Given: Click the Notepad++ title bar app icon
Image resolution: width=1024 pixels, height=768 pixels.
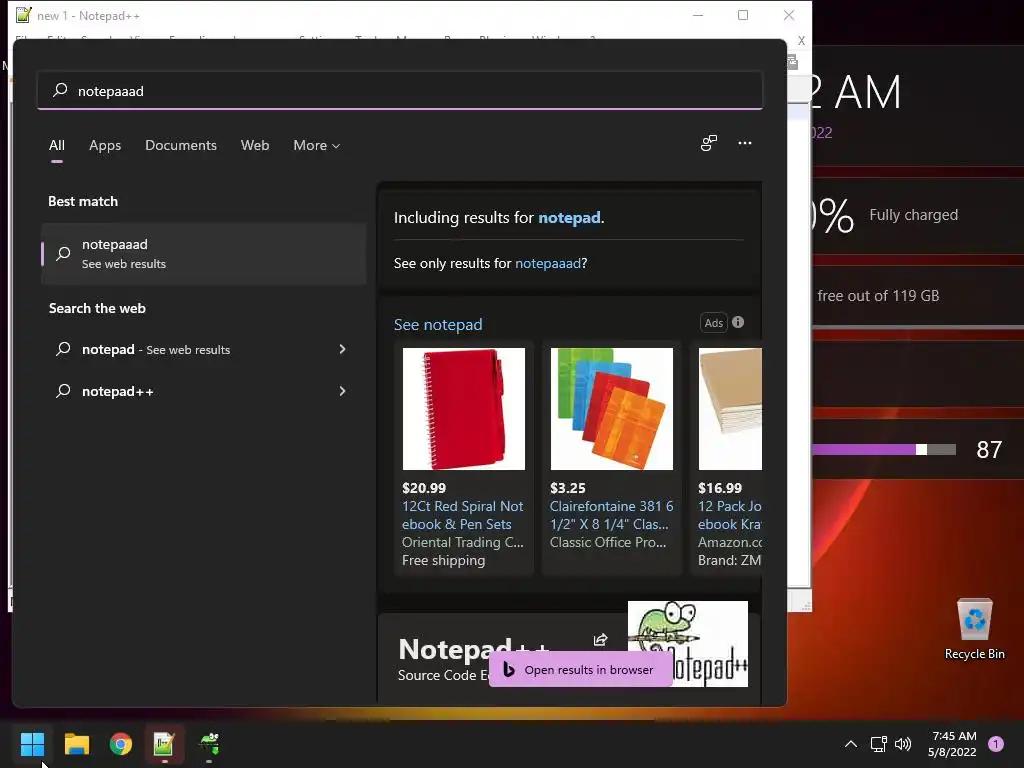Looking at the screenshot, I should click(24, 15).
